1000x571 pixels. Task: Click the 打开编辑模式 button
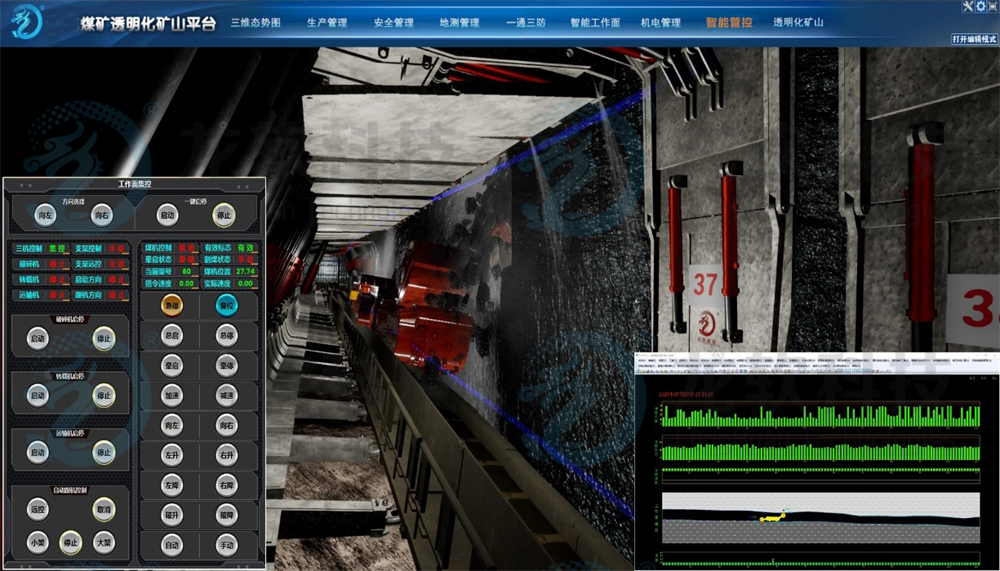coord(973,39)
